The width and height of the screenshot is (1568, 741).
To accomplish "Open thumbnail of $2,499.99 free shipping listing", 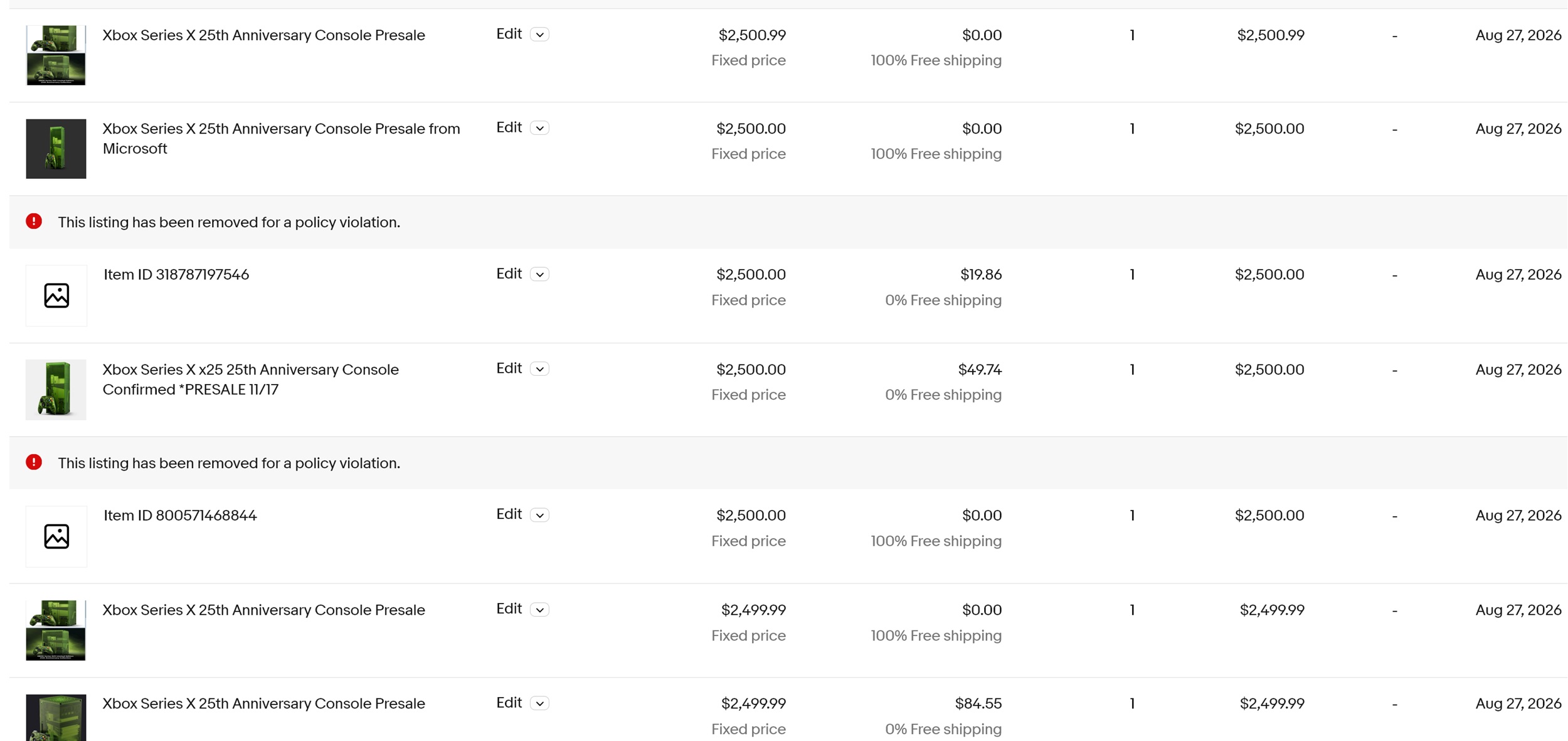I will tap(56, 630).
